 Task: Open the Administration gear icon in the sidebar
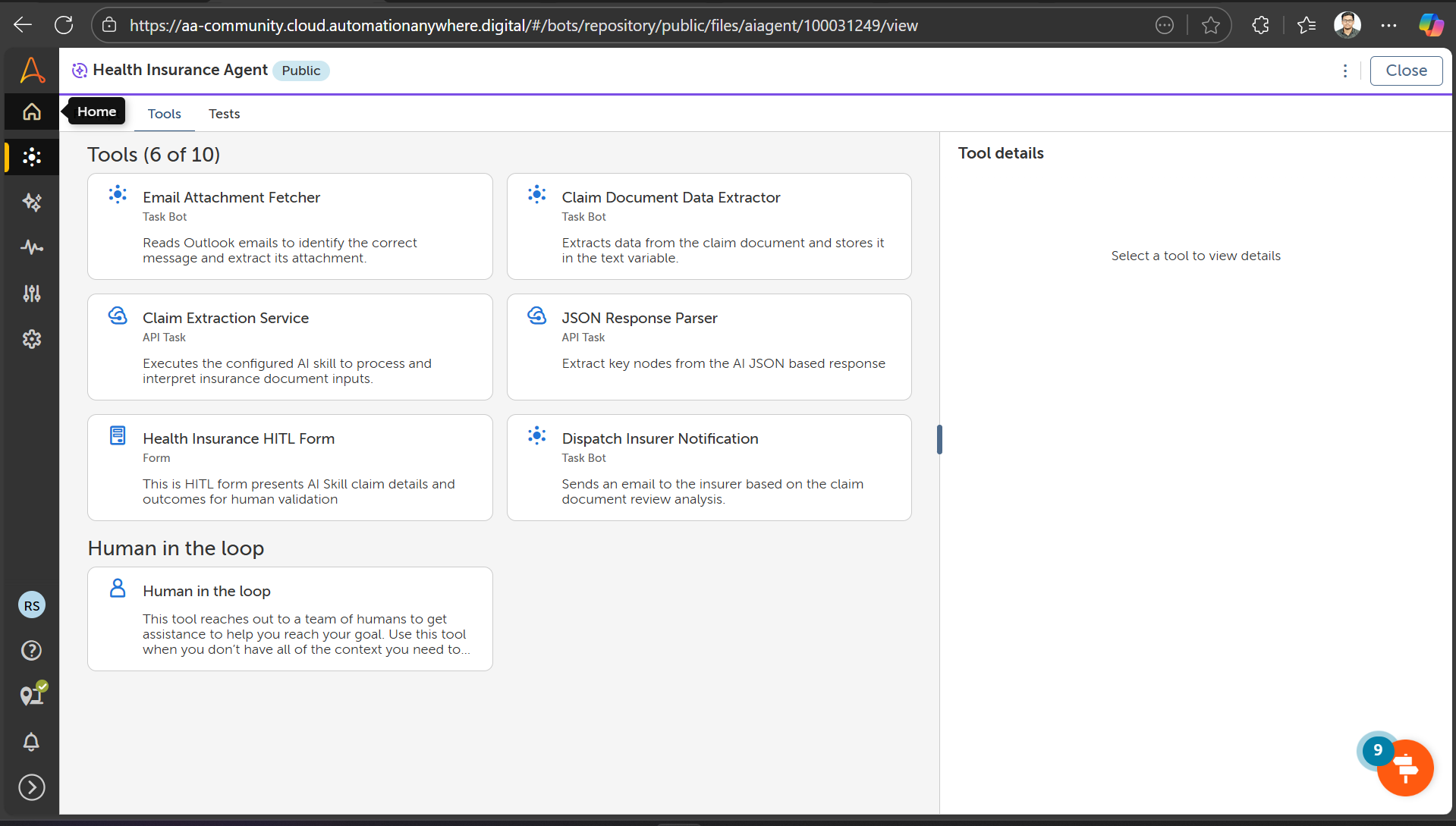coord(32,339)
